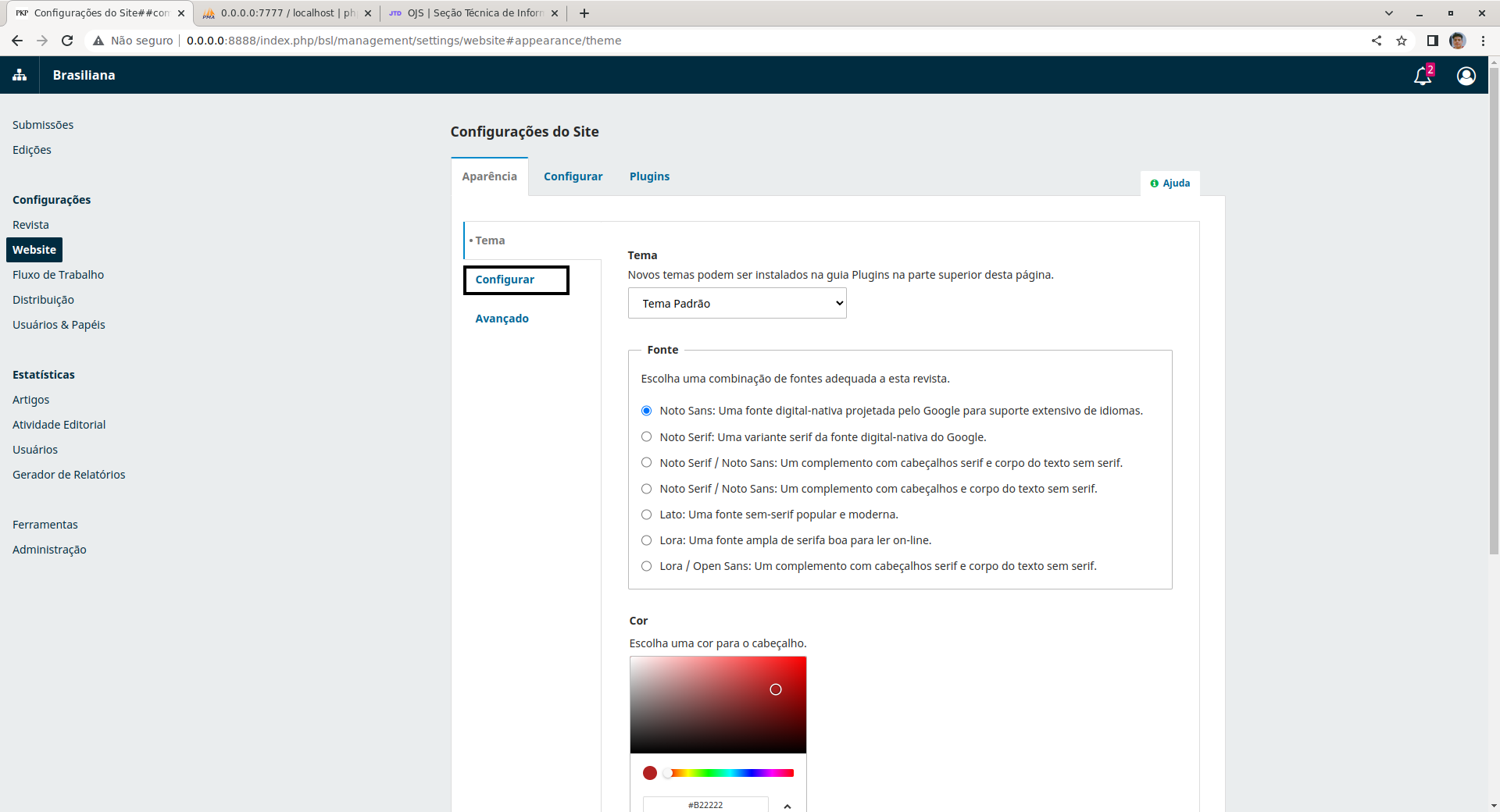1500x812 pixels.
Task: Click the page vertical scrollbar
Action: point(1494,312)
